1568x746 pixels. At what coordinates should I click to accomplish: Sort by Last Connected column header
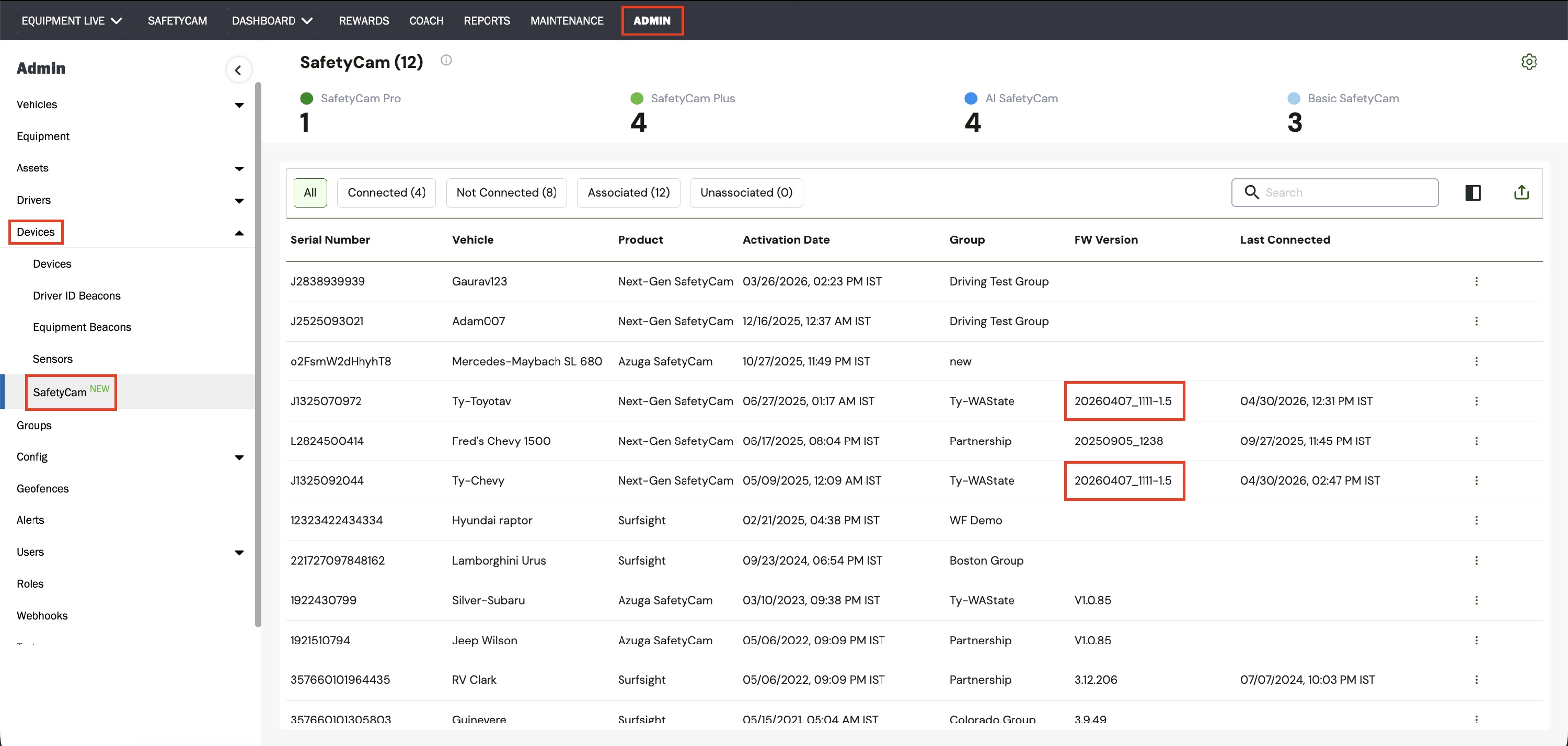tap(1285, 240)
